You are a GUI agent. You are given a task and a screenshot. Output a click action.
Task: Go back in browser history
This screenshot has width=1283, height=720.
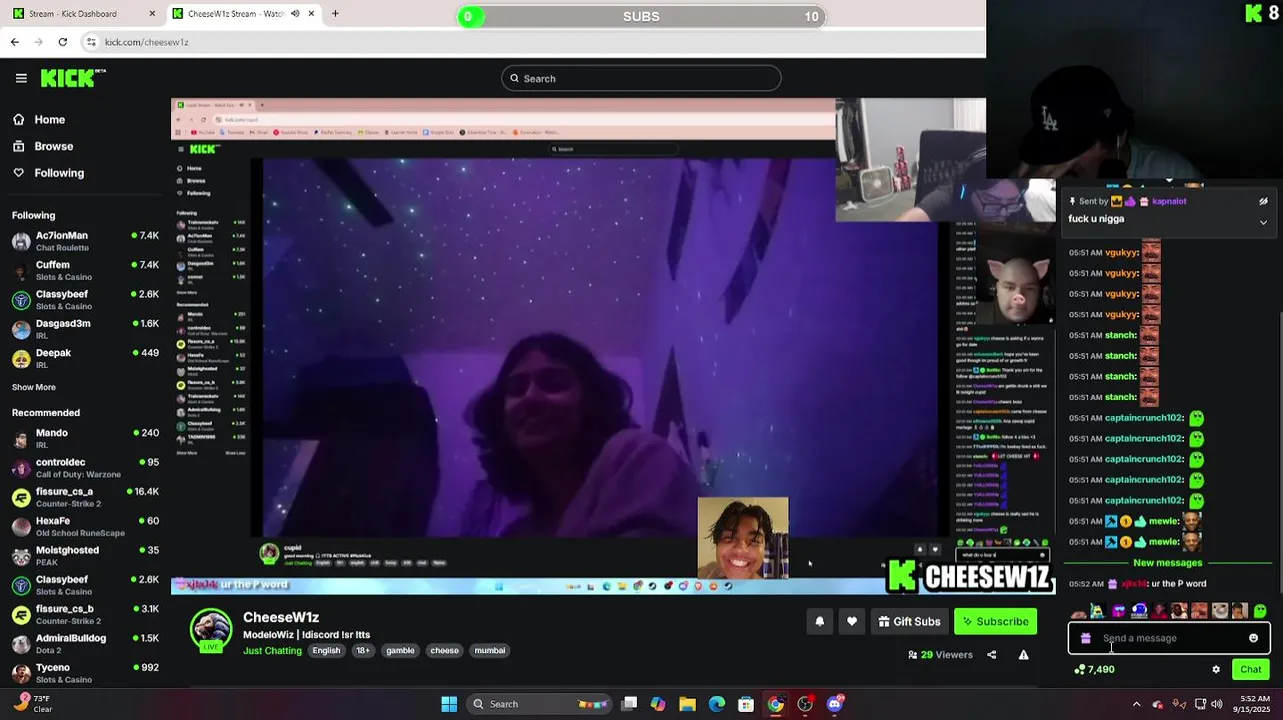click(x=15, y=42)
